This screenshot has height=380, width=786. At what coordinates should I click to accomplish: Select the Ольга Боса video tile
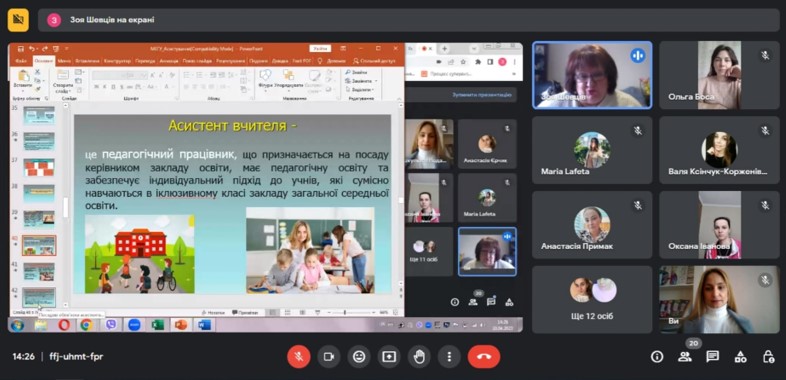(719, 75)
